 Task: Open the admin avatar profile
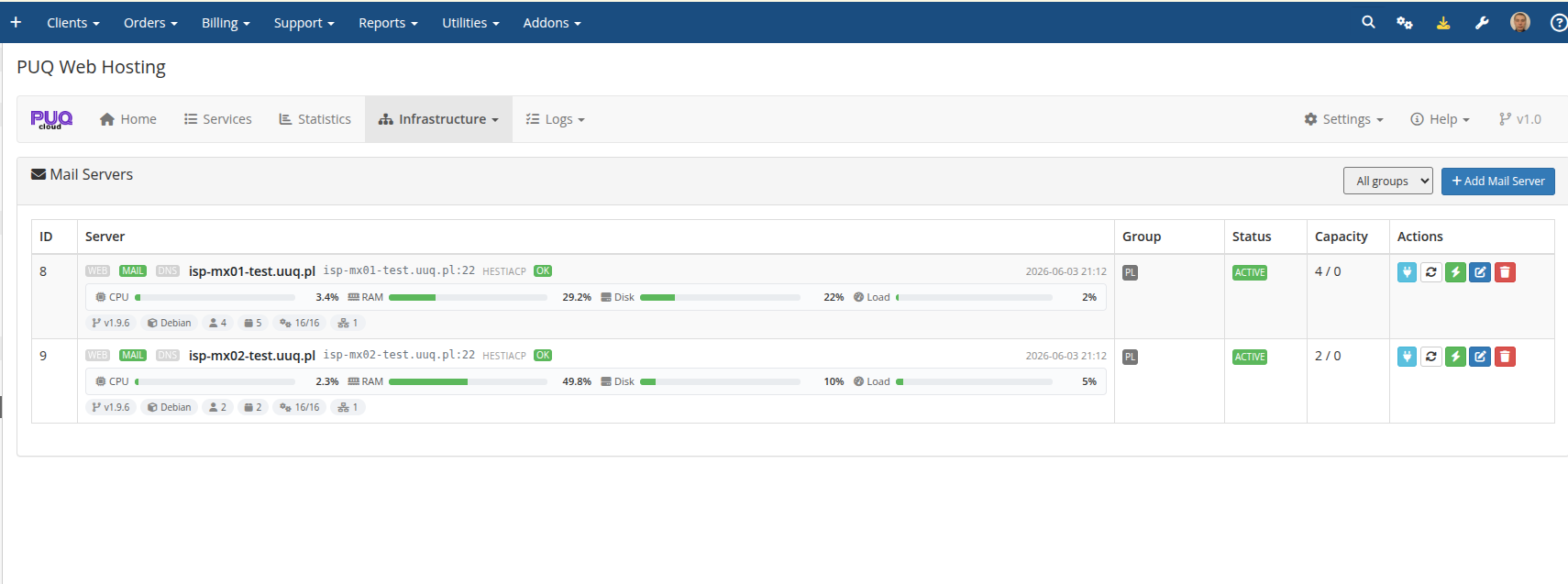coord(1520,23)
